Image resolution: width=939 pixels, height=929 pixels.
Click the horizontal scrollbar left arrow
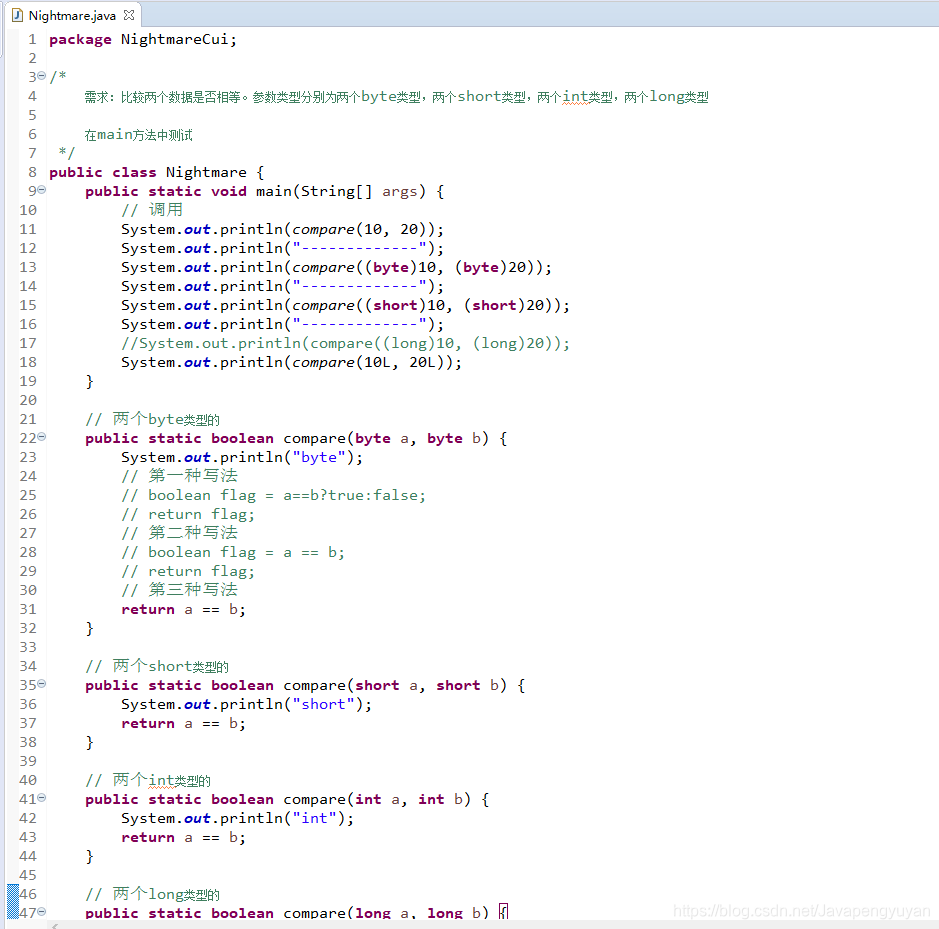point(54,925)
